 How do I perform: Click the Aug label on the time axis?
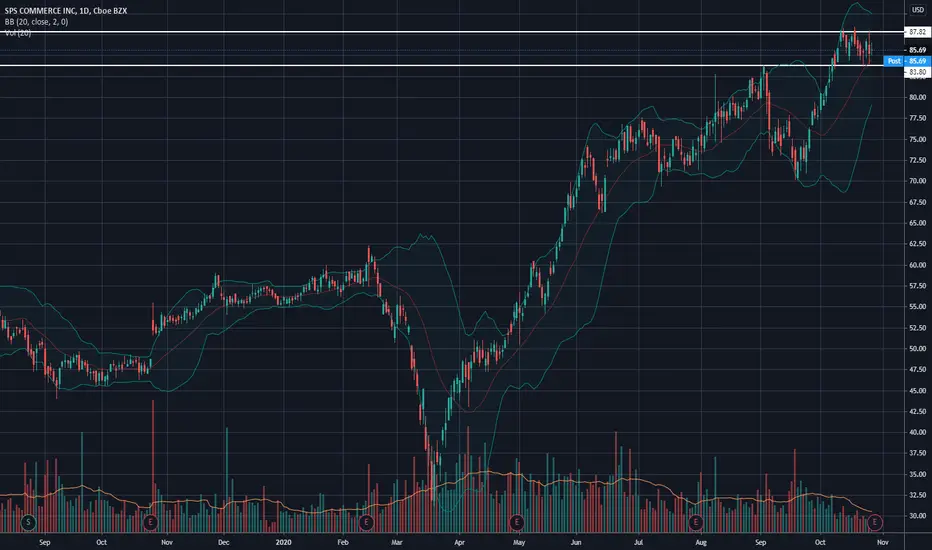(x=701, y=542)
